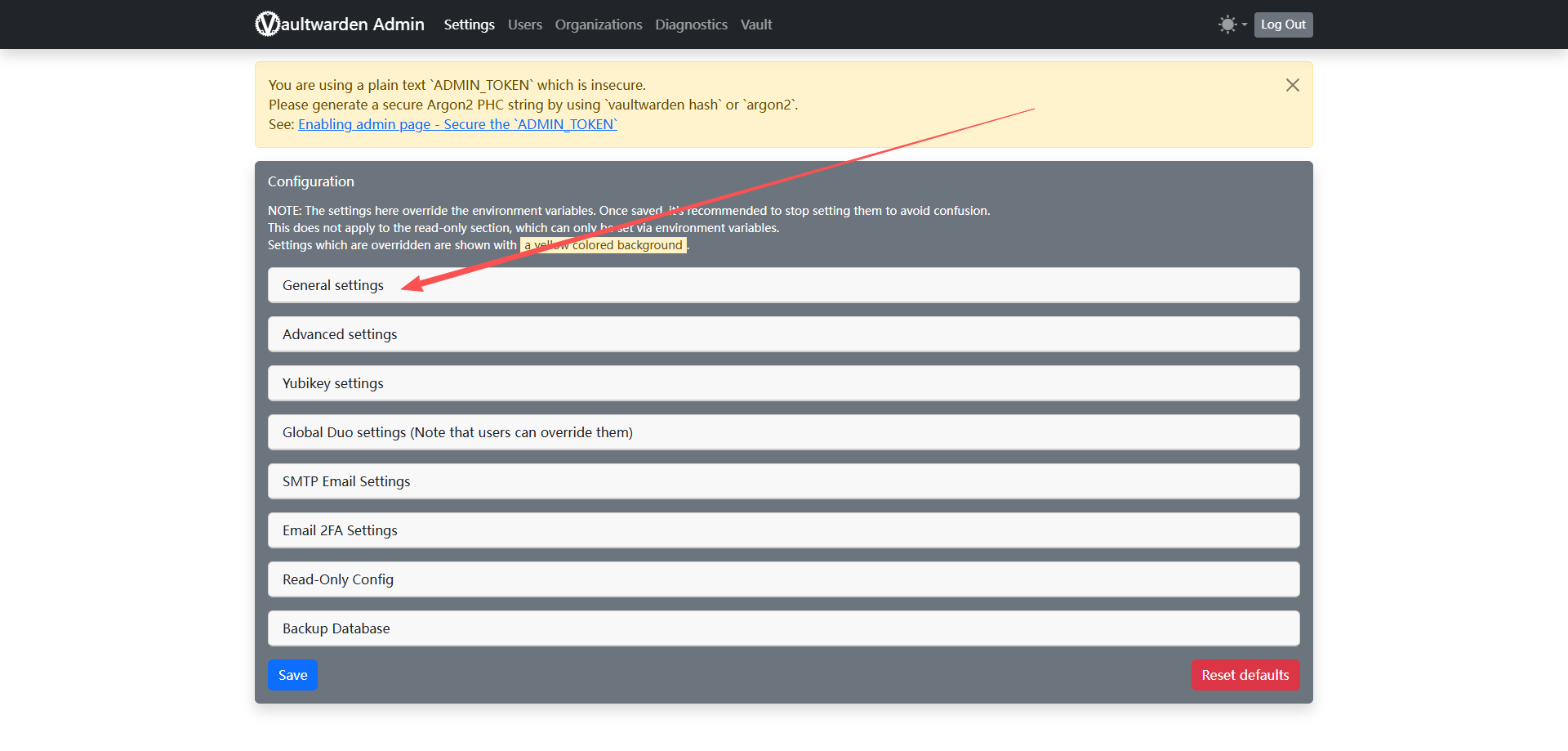Expand the SMTP Email Settings section
This screenshot has width=1568, height=751.
pos(346,481)
